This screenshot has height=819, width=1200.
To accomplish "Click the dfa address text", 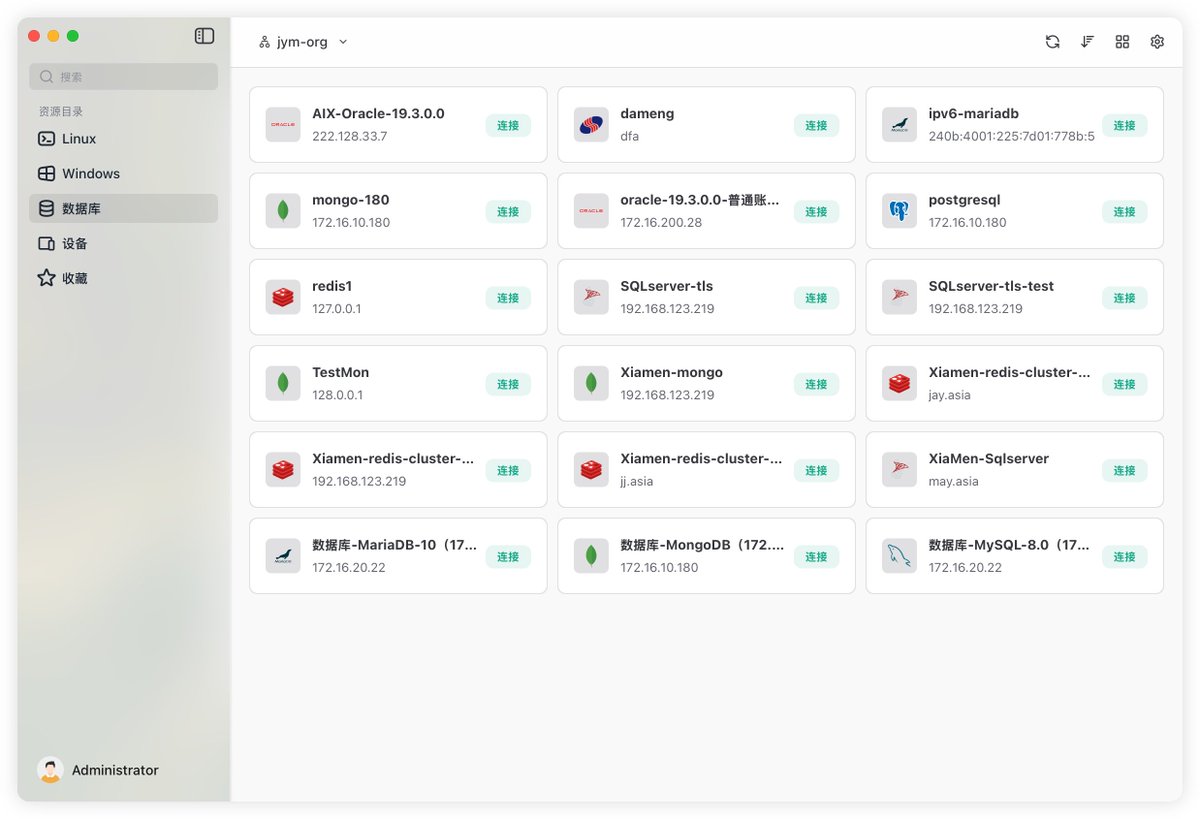I will click(x=629, y=136).
